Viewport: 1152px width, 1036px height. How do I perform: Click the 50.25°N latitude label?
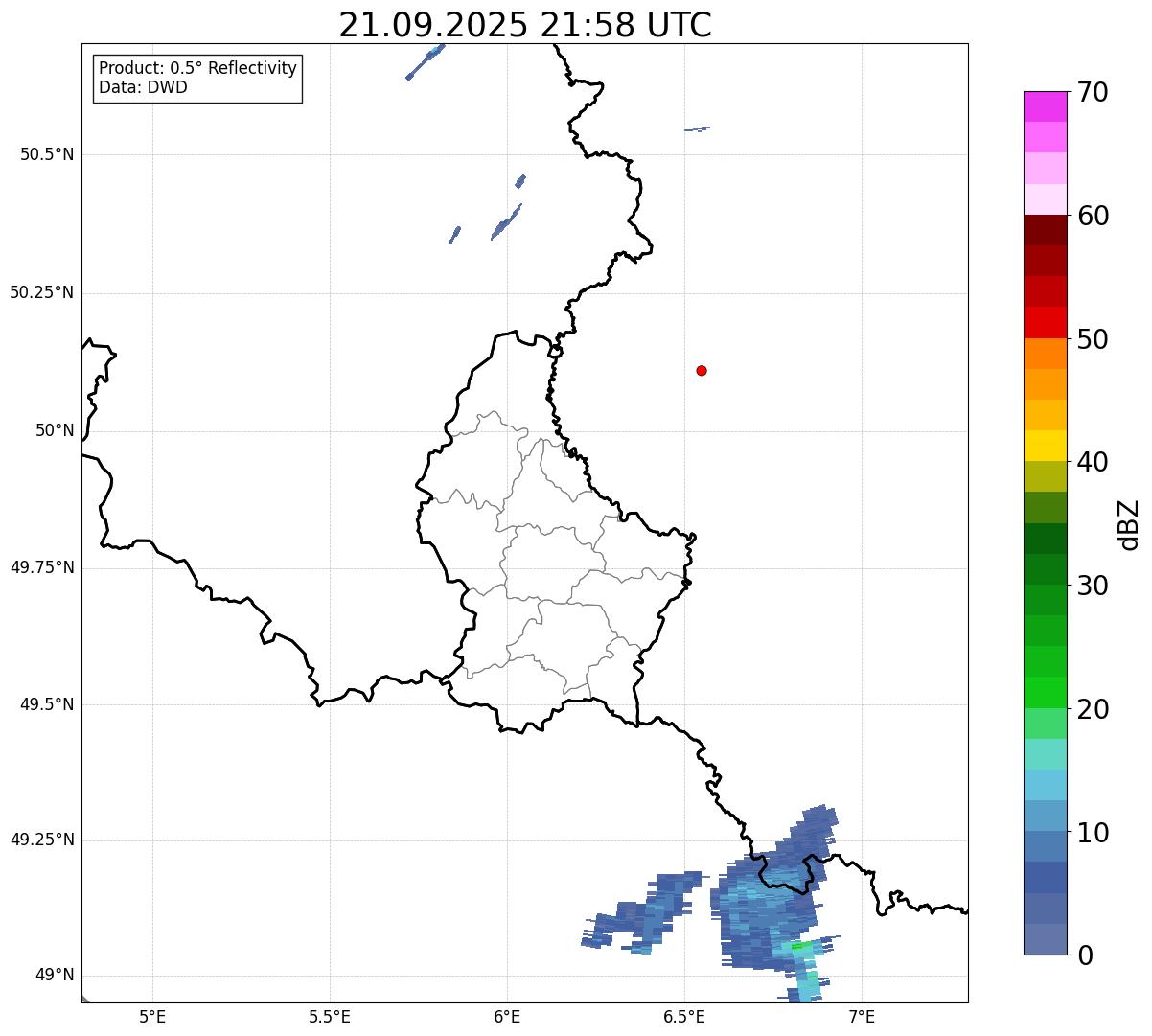click(41, 293)
